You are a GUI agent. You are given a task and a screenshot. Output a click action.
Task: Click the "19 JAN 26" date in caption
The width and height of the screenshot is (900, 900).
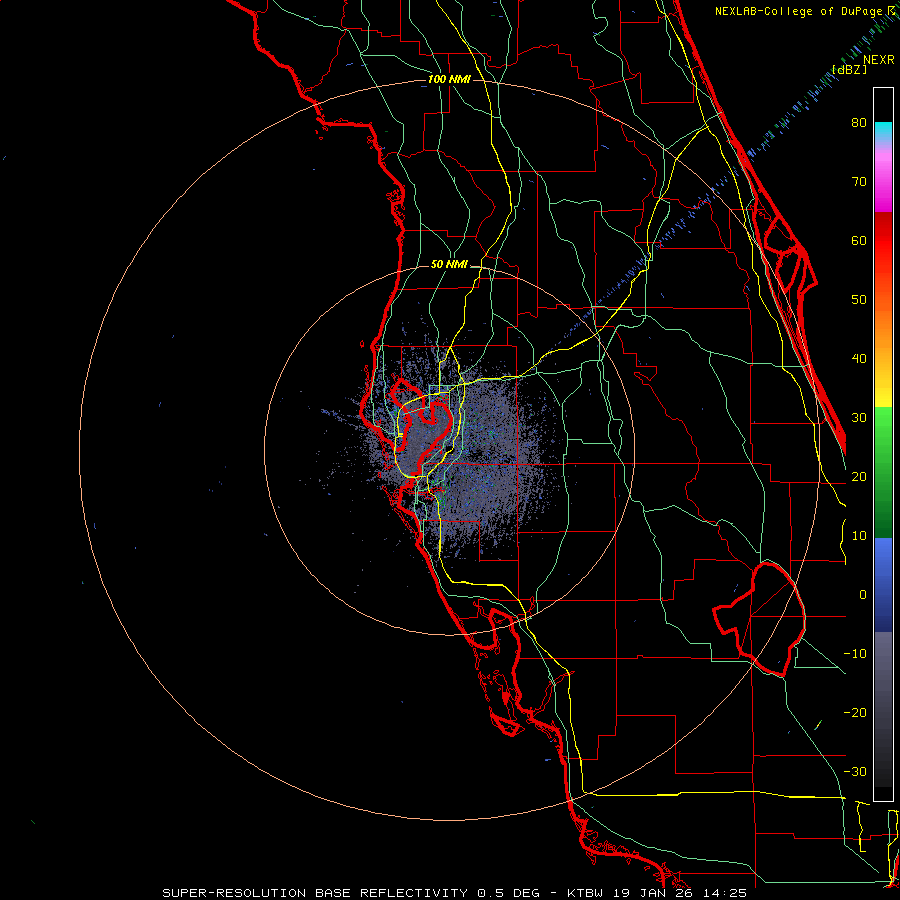tap(655, 893)
